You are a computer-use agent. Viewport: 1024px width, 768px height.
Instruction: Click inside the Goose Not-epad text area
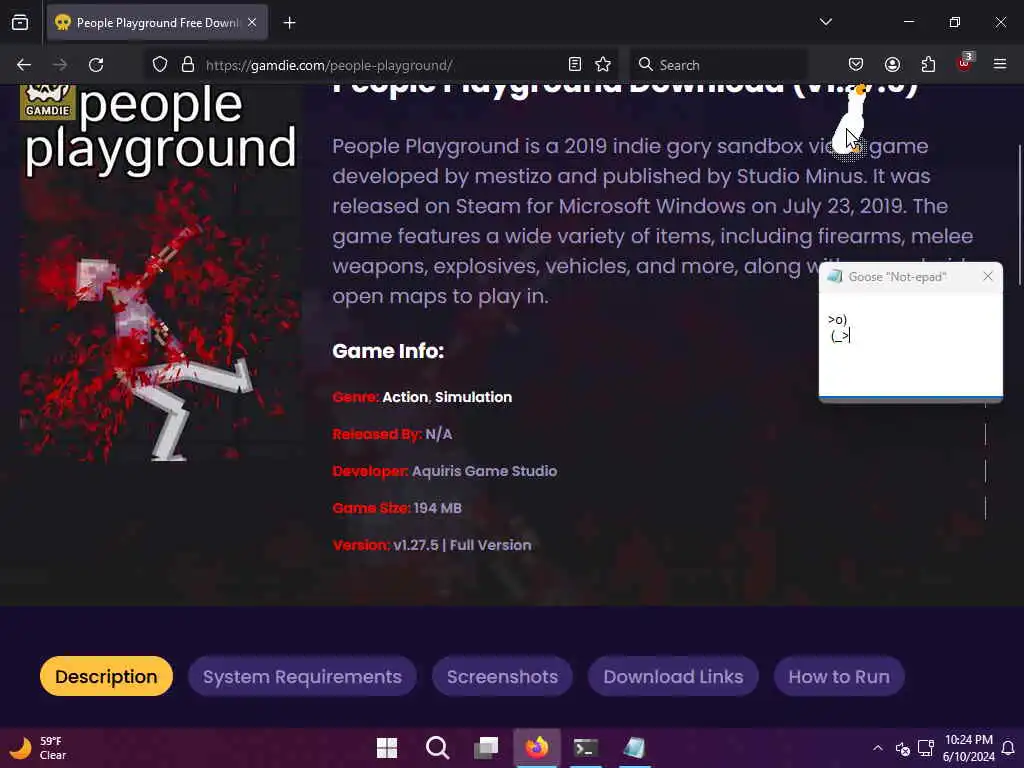pos(910,345)
